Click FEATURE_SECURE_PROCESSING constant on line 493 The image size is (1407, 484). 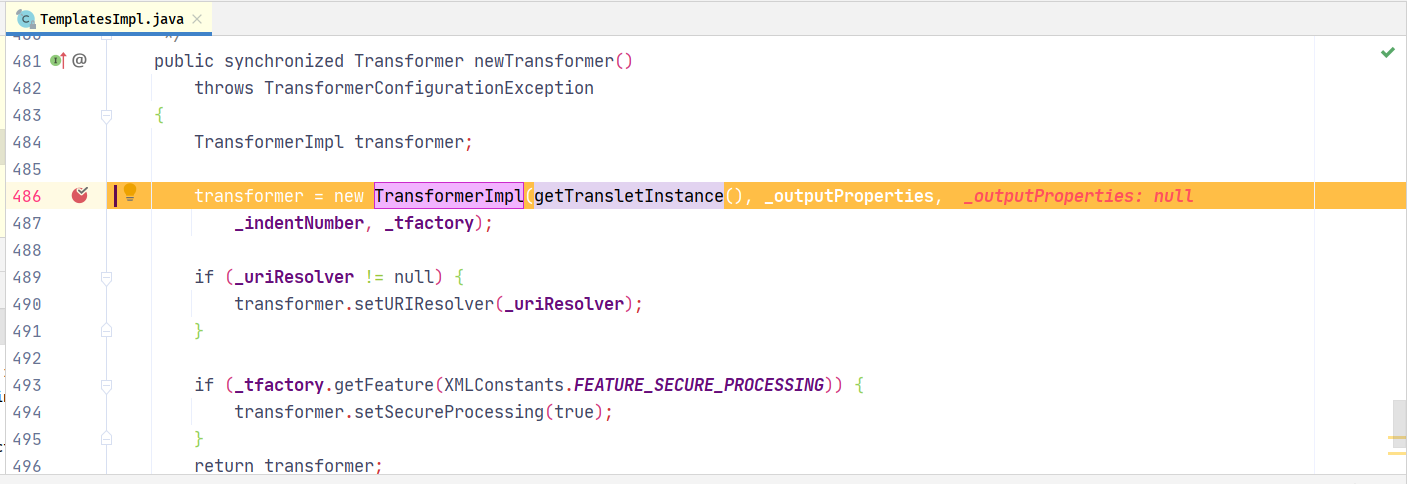tap(699, 385)
